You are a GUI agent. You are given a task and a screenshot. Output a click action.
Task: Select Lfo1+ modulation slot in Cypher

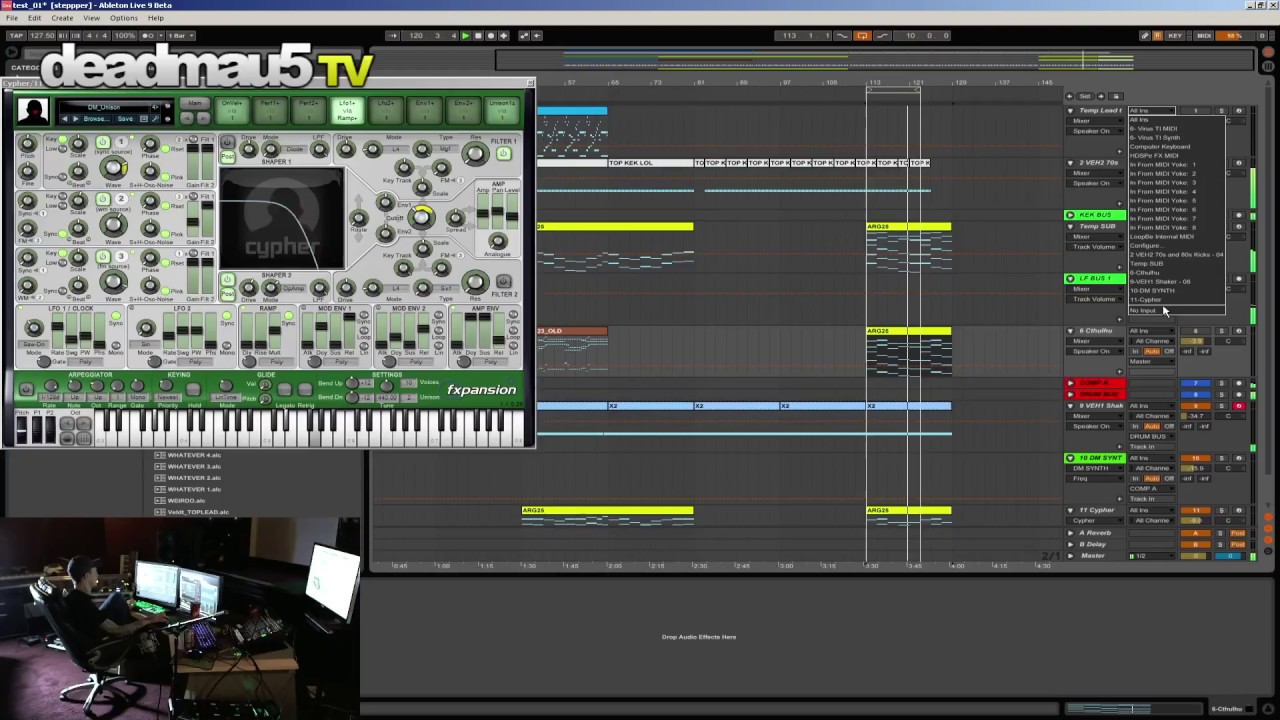347,108
